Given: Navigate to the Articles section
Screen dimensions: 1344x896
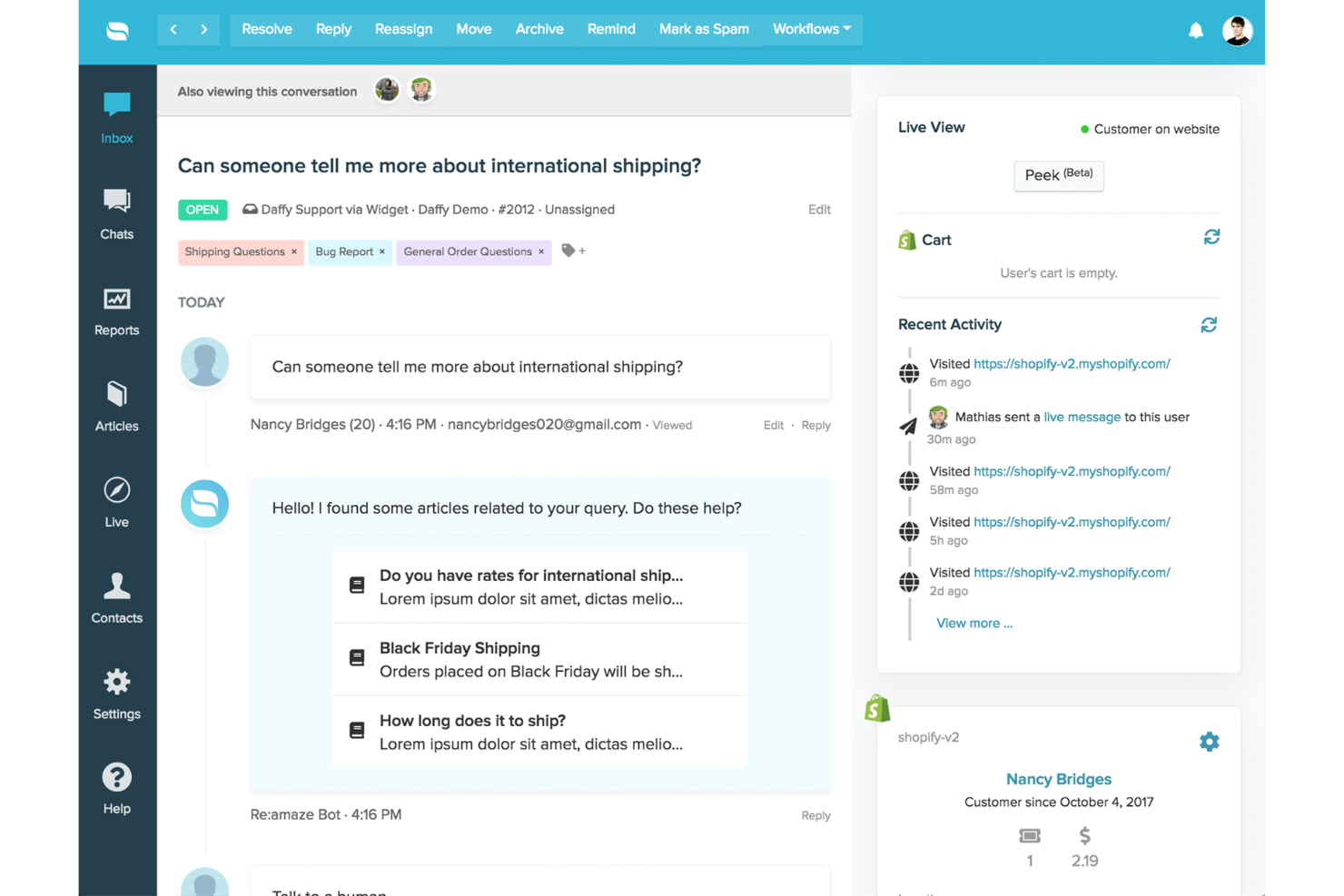Looking at the screenshot, I should click(x=116, y=407).
